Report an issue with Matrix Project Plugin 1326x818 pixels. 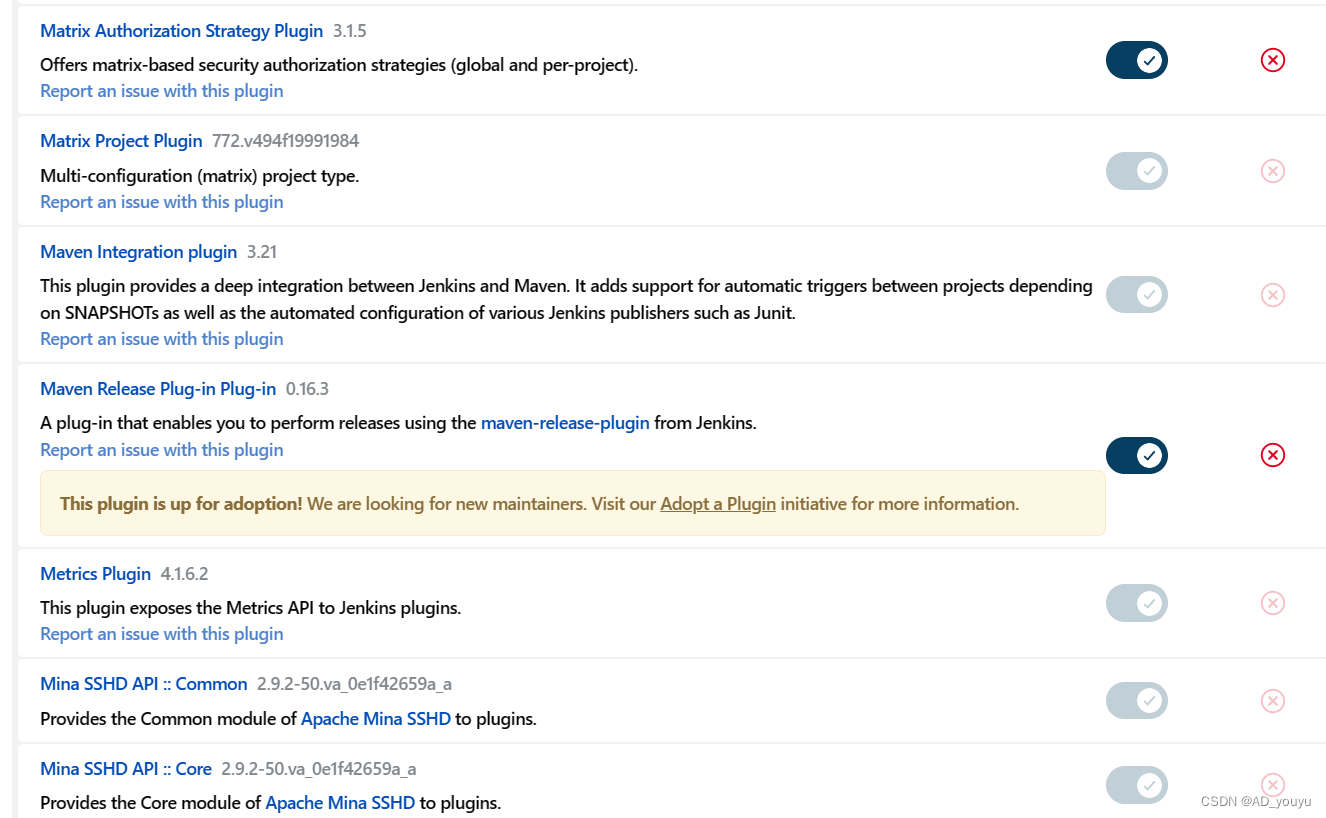click(x=161, y=202)
